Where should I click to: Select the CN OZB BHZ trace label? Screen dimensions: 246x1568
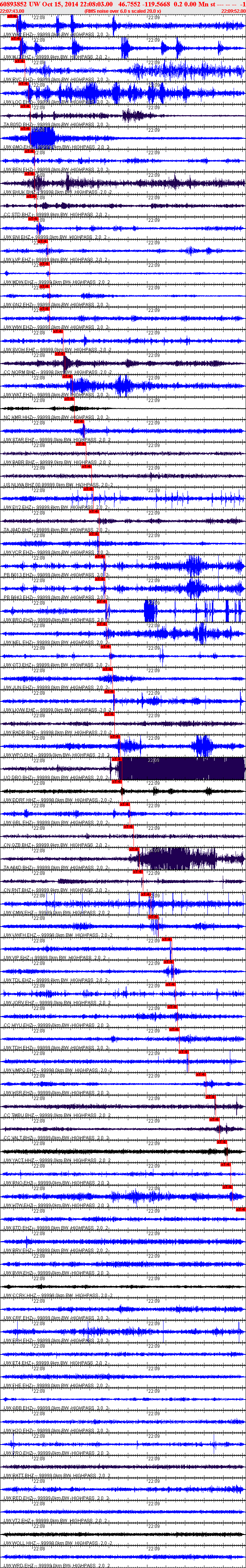click(57, 845)
